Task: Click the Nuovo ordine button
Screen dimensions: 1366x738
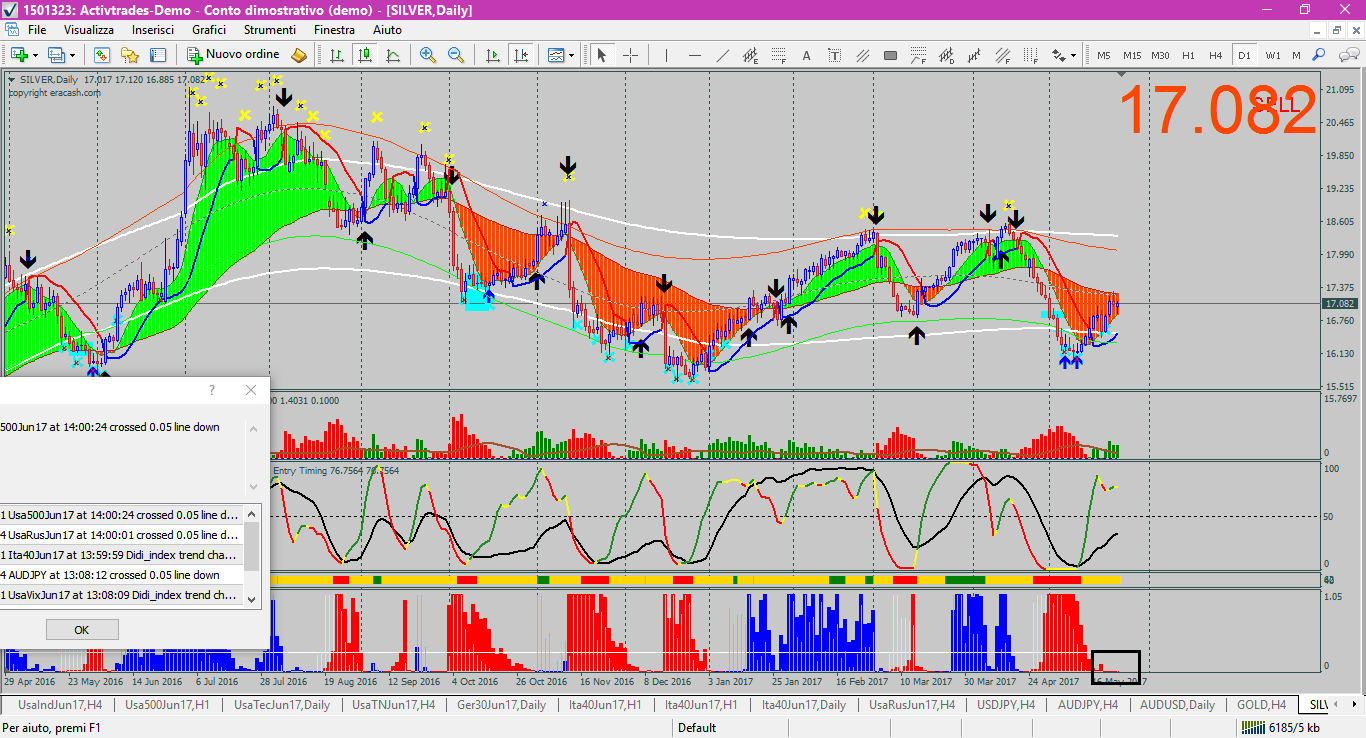Action: [x=233, y=55]
